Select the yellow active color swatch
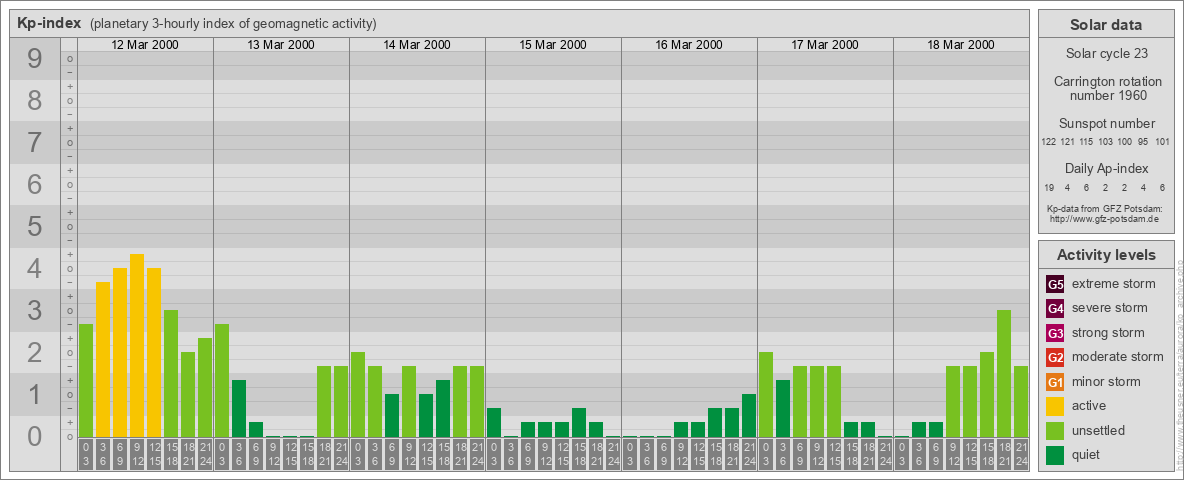 click(1055, 406)
